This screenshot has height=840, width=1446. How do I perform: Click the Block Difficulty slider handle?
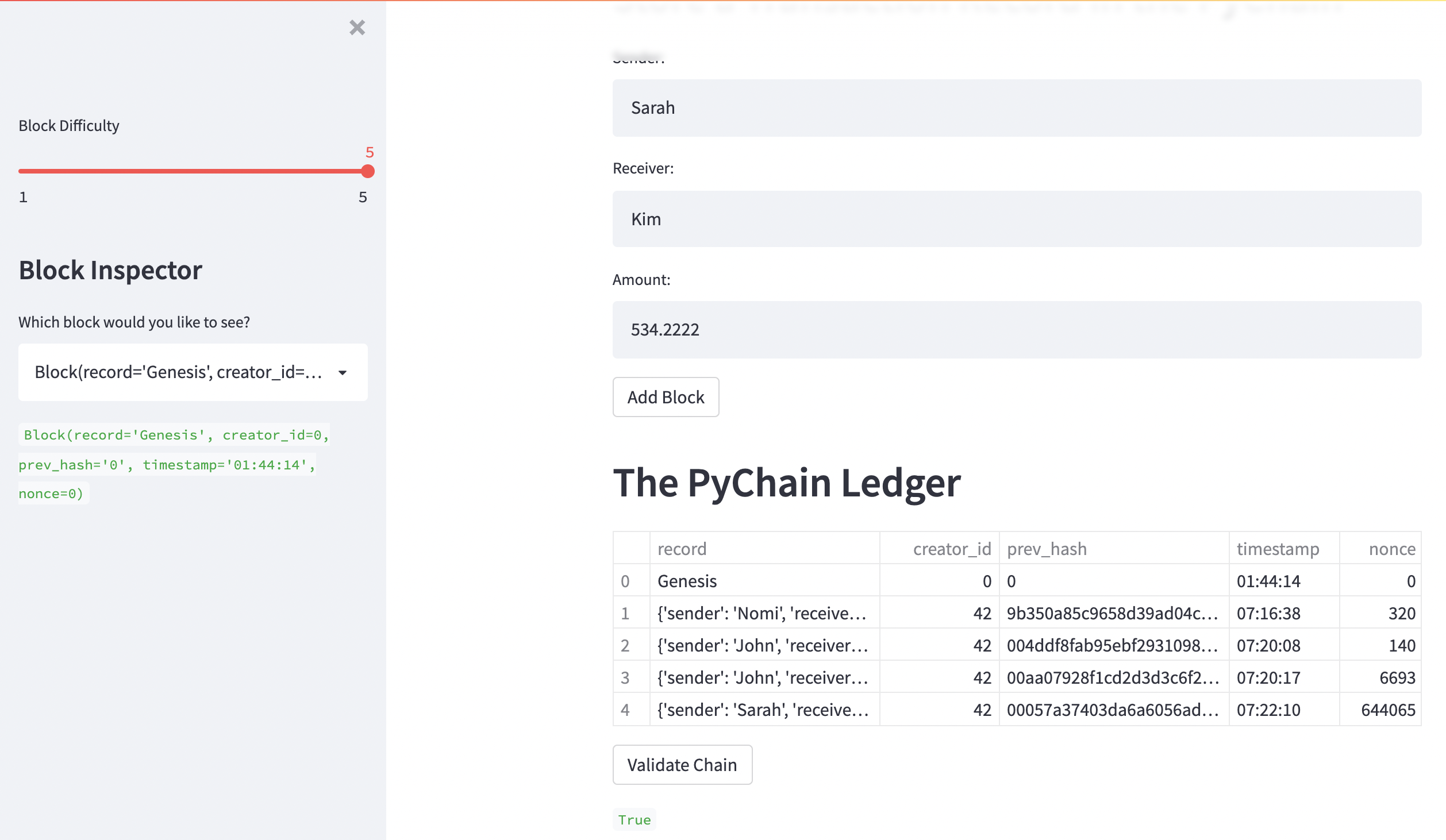pyautogui.click(x=368, y=171)
